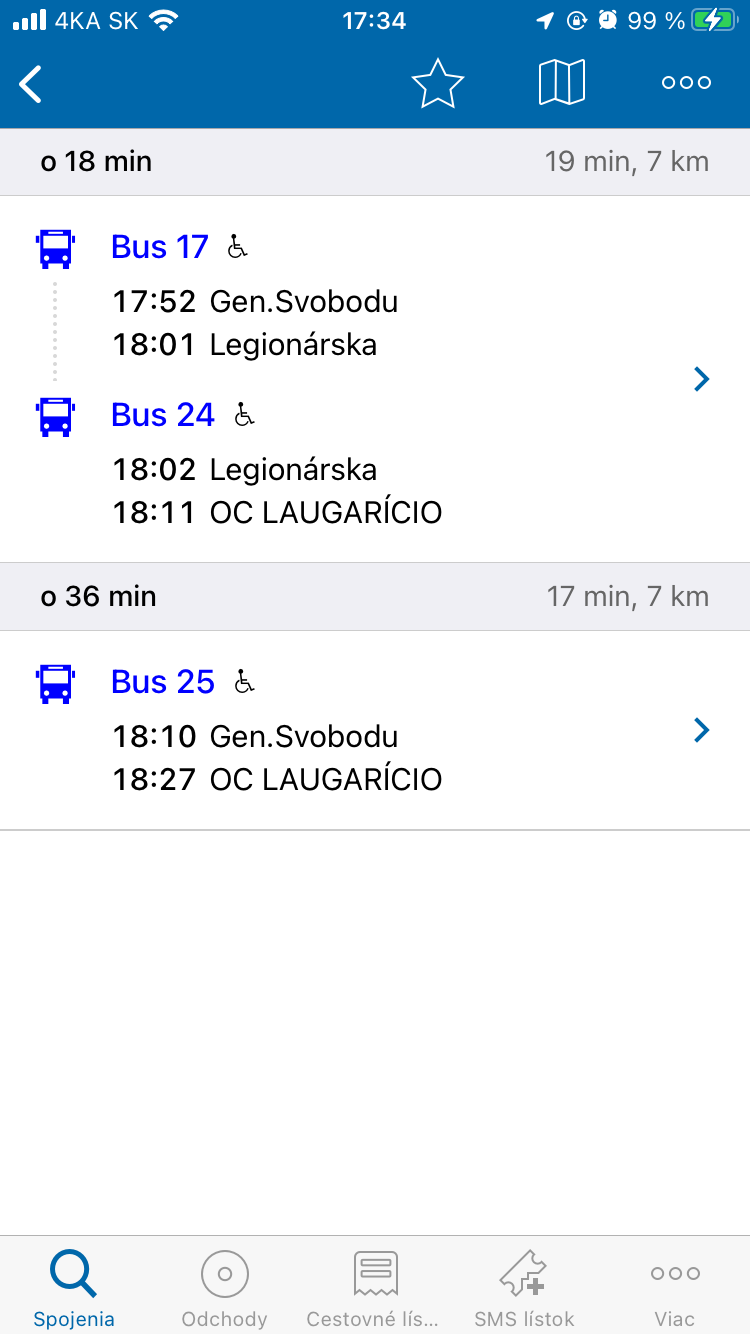The image size is (750, 1334).
Task: Open the Bus 25 line link
Action: tap(163, 682)
